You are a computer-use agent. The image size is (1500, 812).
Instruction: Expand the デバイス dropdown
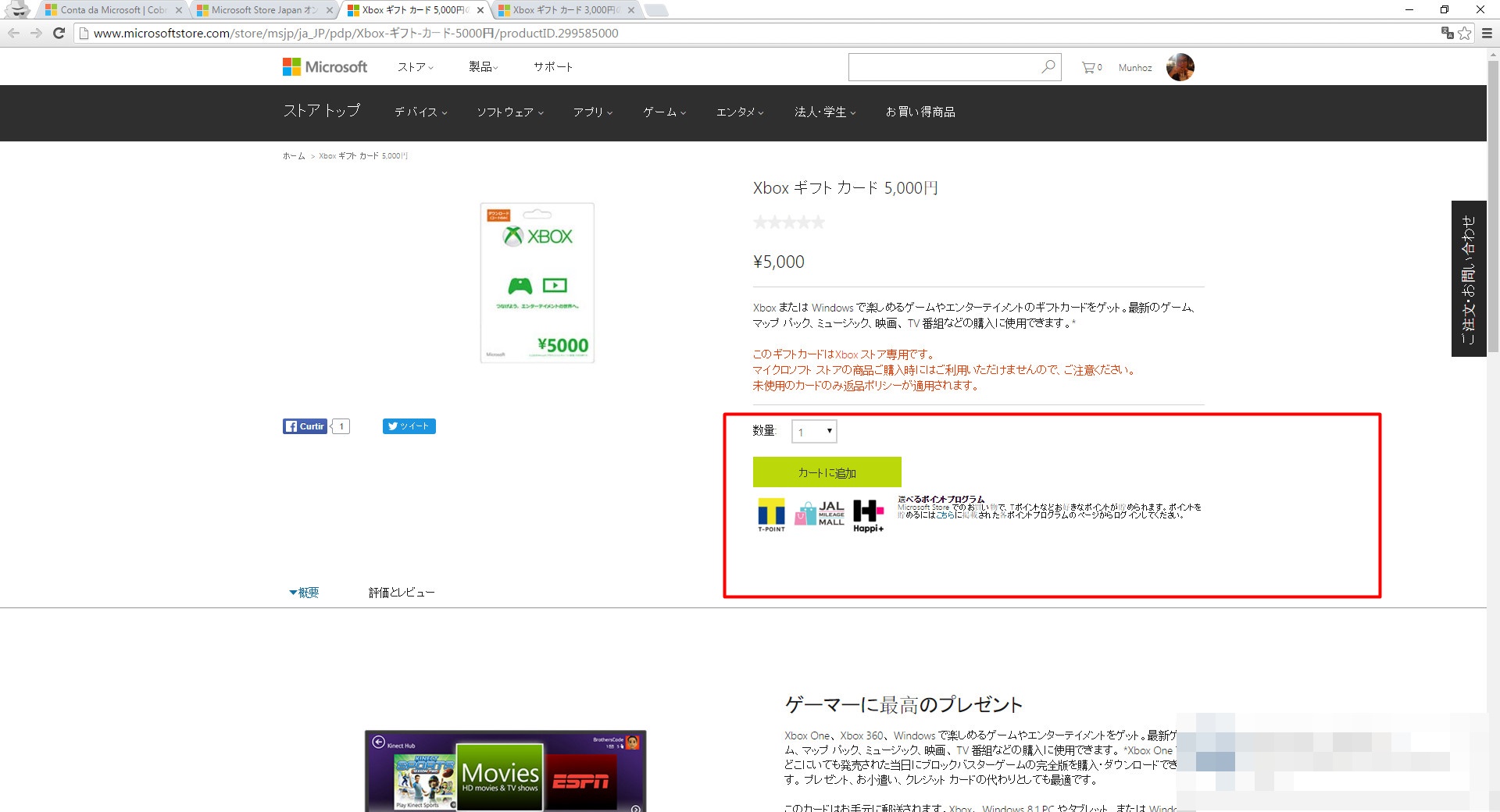coord(420,112)
